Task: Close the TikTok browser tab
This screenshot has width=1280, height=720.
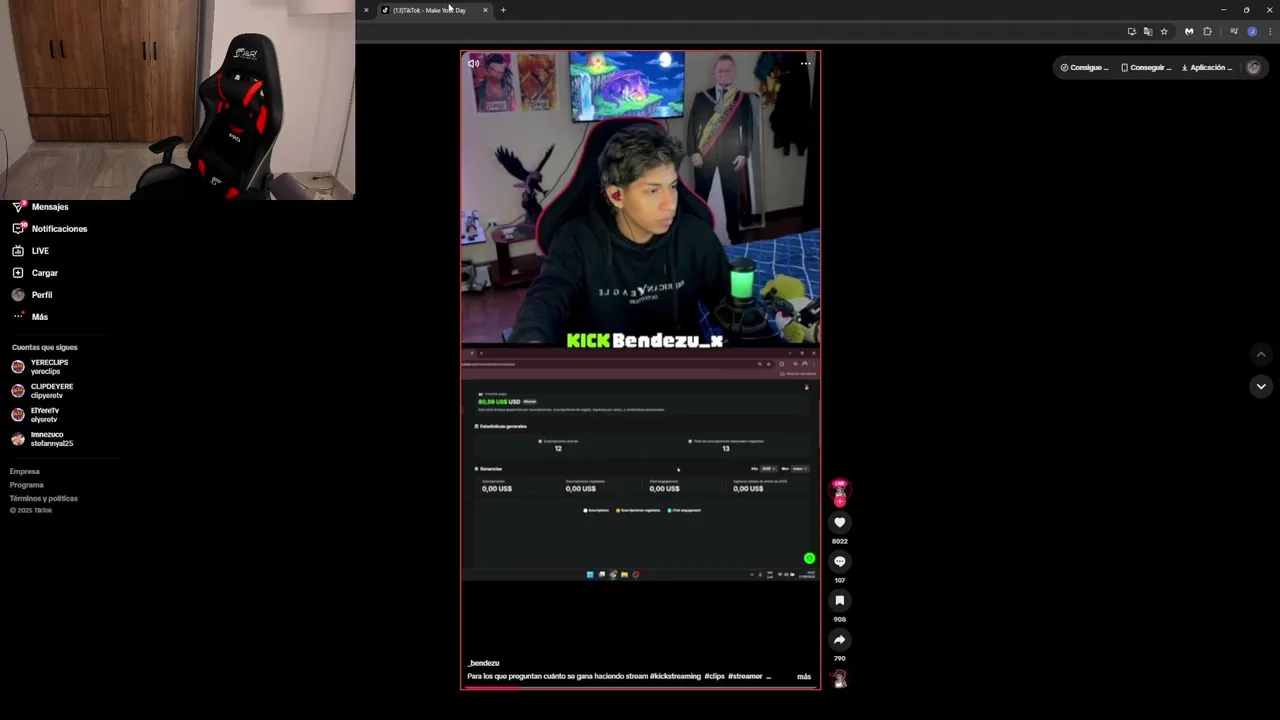Action: coord(486,10)
